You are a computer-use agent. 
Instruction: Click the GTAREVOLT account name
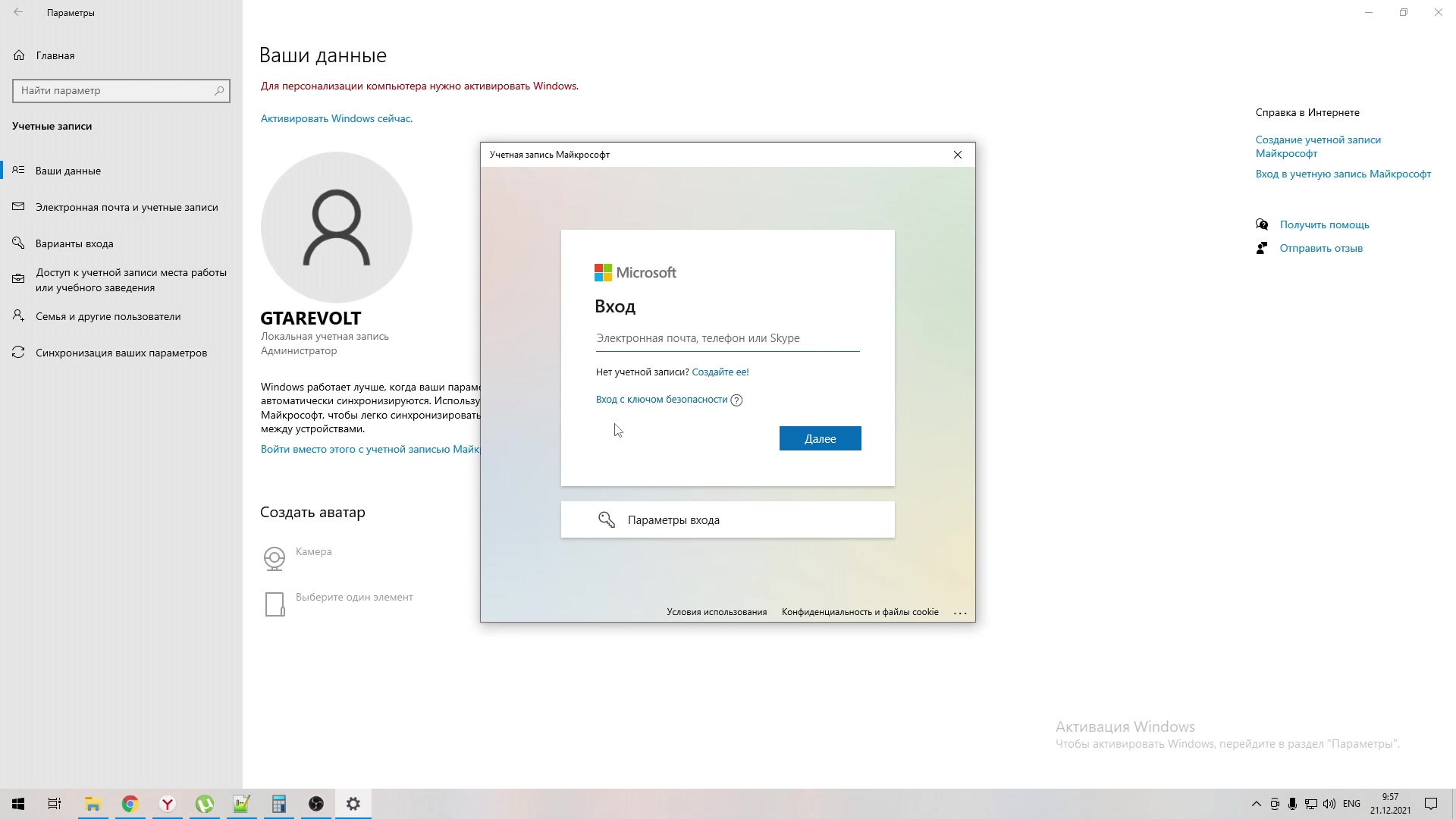point(311,318)
